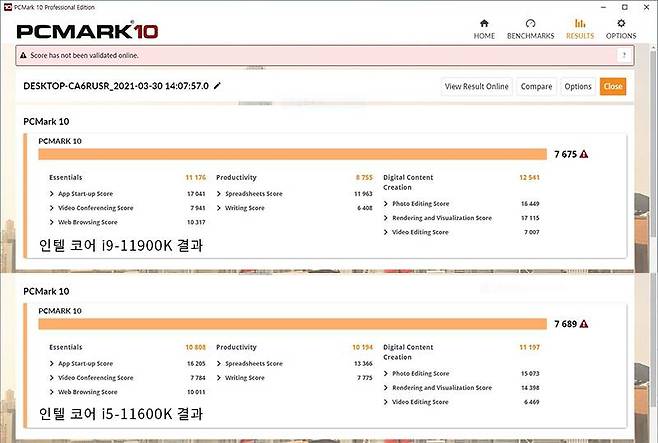
Task: Select Digital Content Creation score 11 197
Action: 529,347
